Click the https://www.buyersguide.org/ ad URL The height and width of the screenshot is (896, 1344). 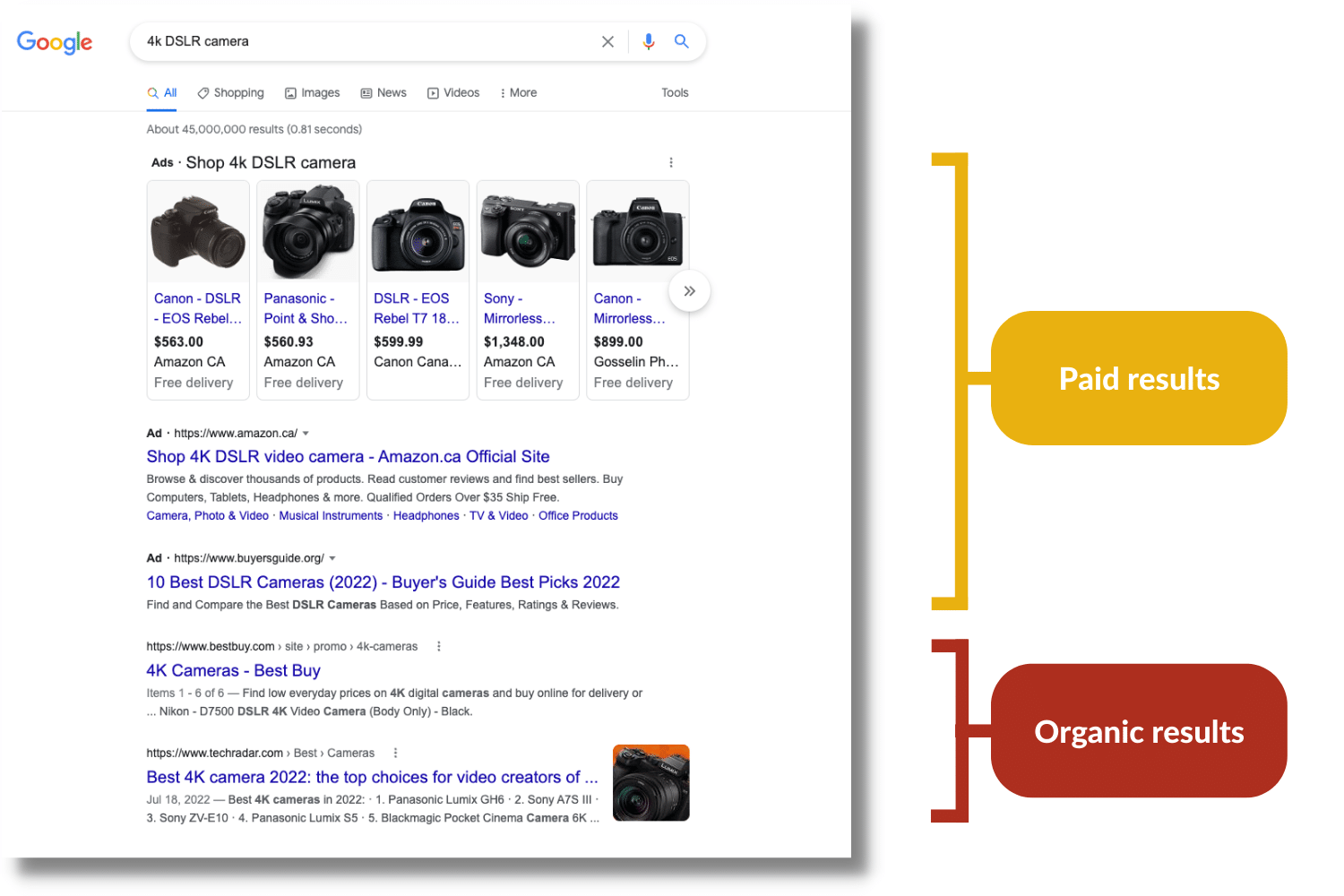(249, 558)
